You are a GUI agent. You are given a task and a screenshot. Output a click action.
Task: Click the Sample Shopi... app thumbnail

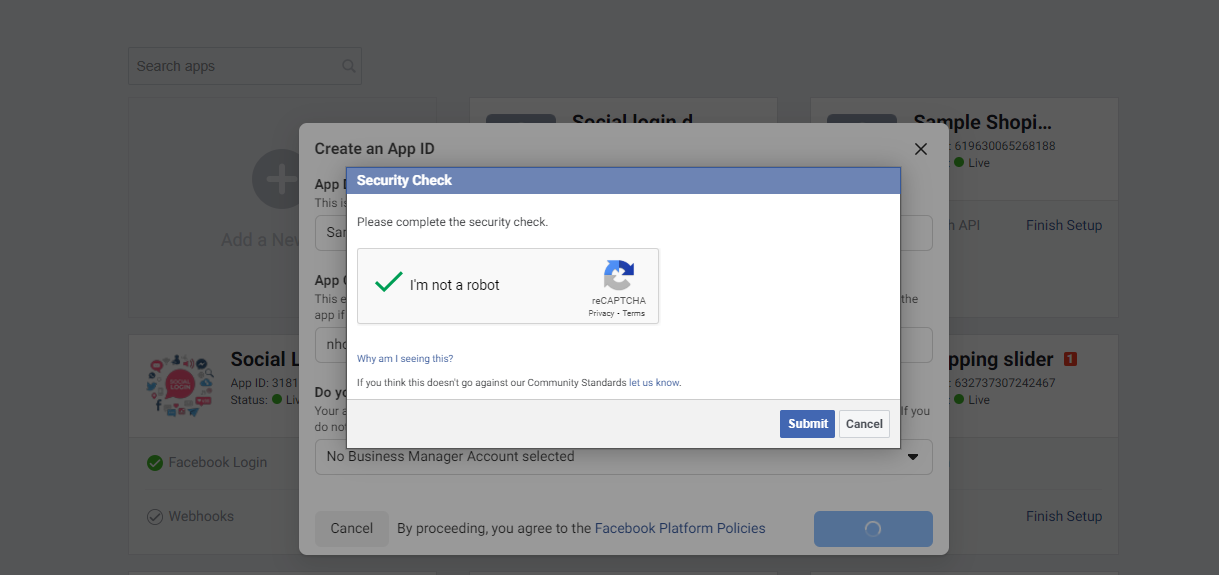862,120
